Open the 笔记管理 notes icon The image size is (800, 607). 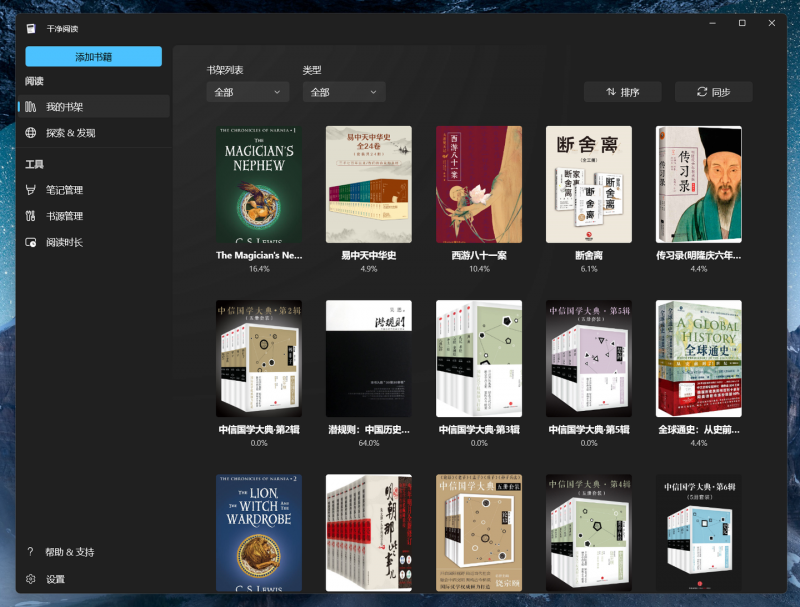(31, 190)
